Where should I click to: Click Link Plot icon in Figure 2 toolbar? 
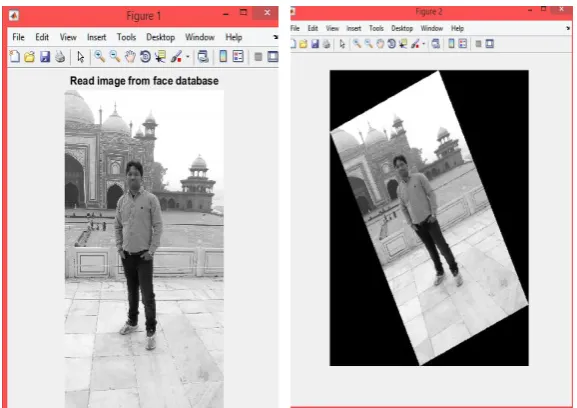(436, 44)
